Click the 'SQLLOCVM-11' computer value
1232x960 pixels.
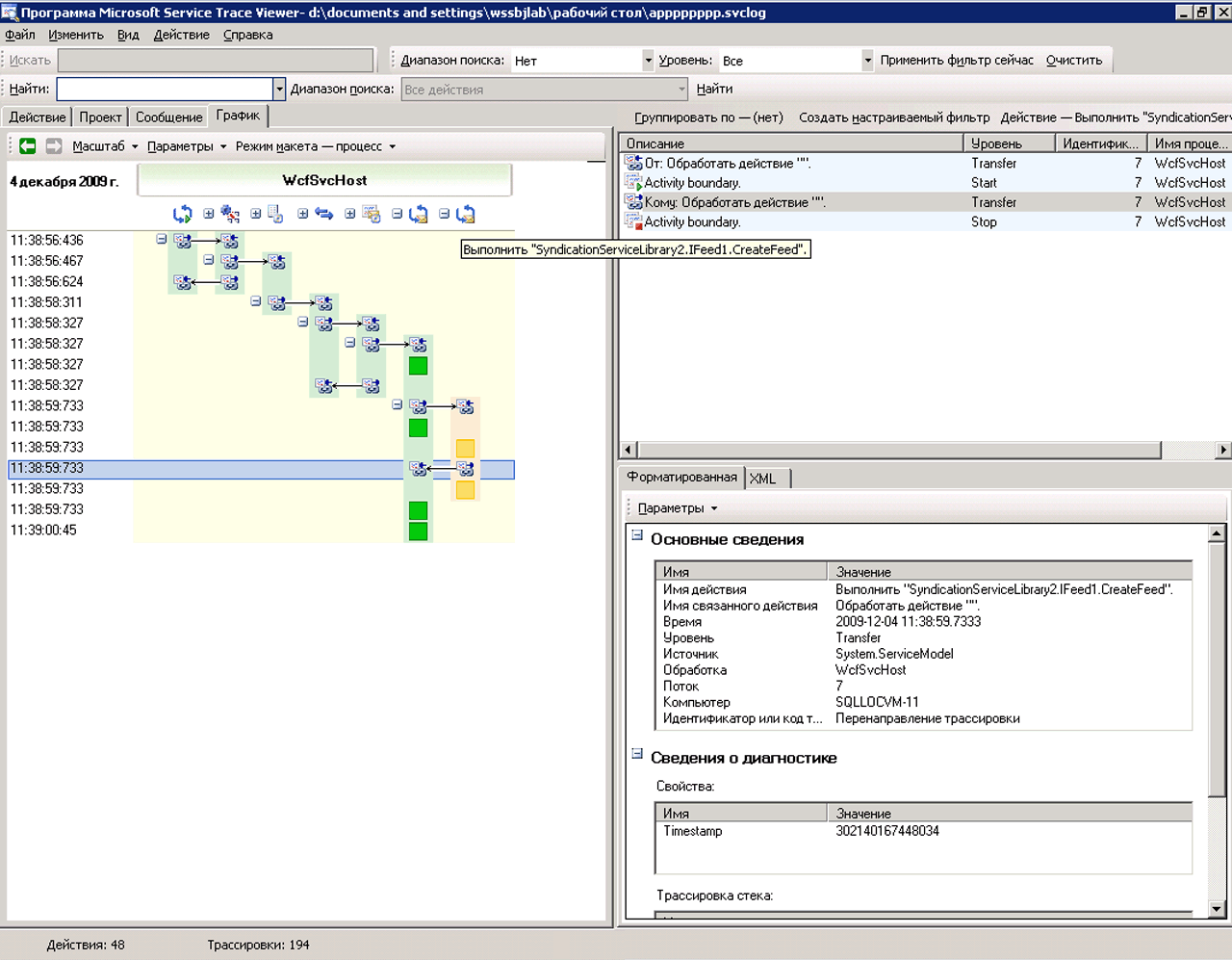click(877, 702)
